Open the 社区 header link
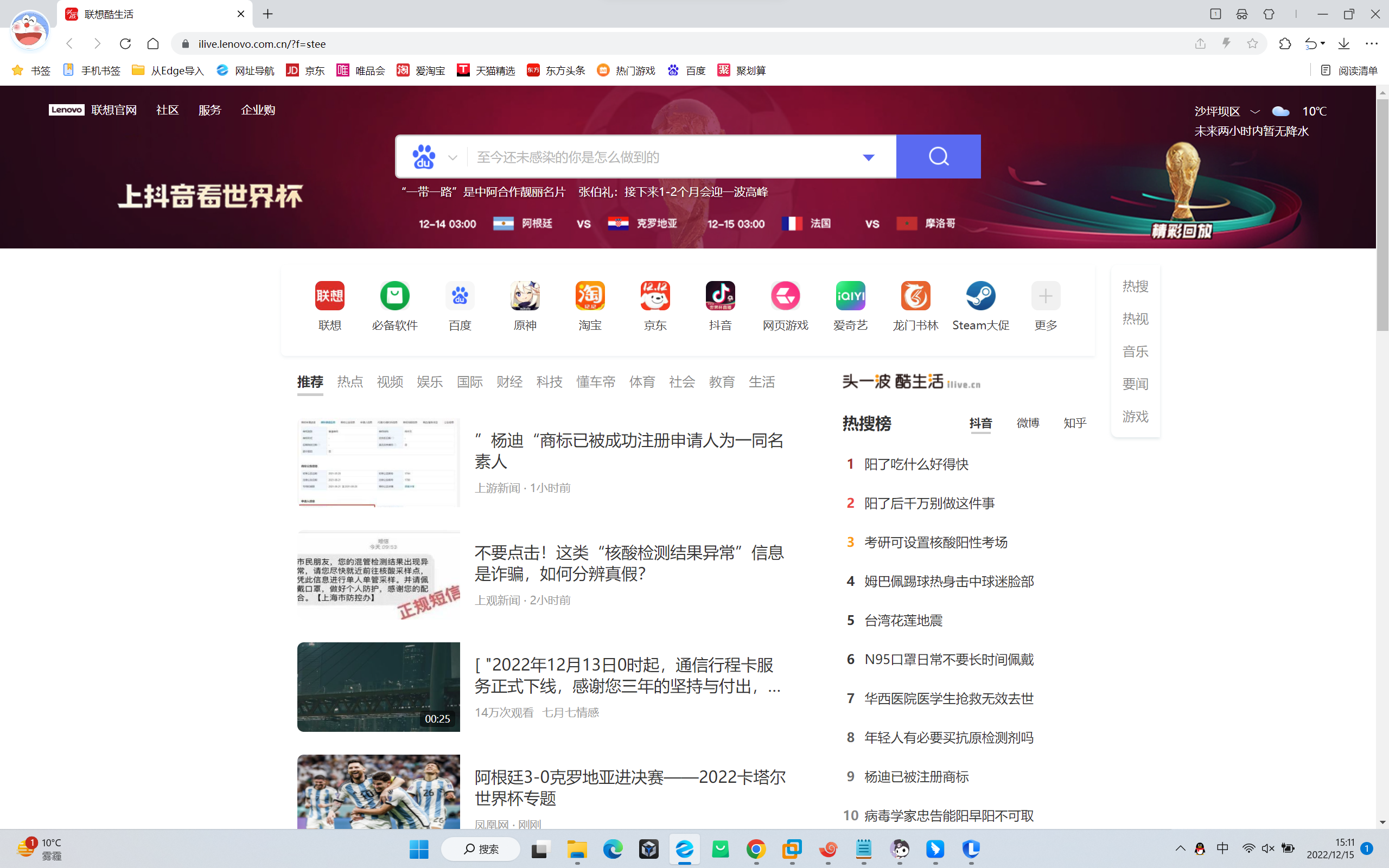 pos(168,110)
